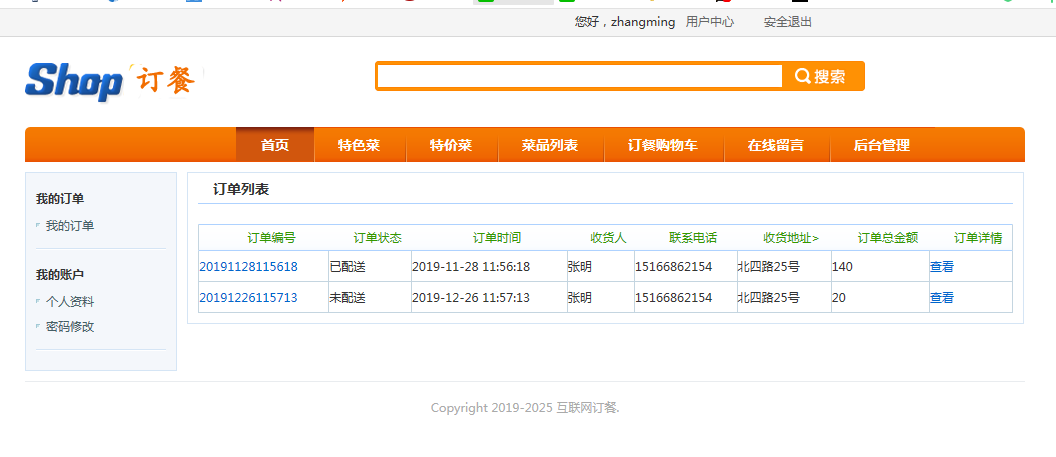The width and height of the screenshot is (1056, 457).
Task: Open the 特色菜 menu tab
Action: [359, 145]
